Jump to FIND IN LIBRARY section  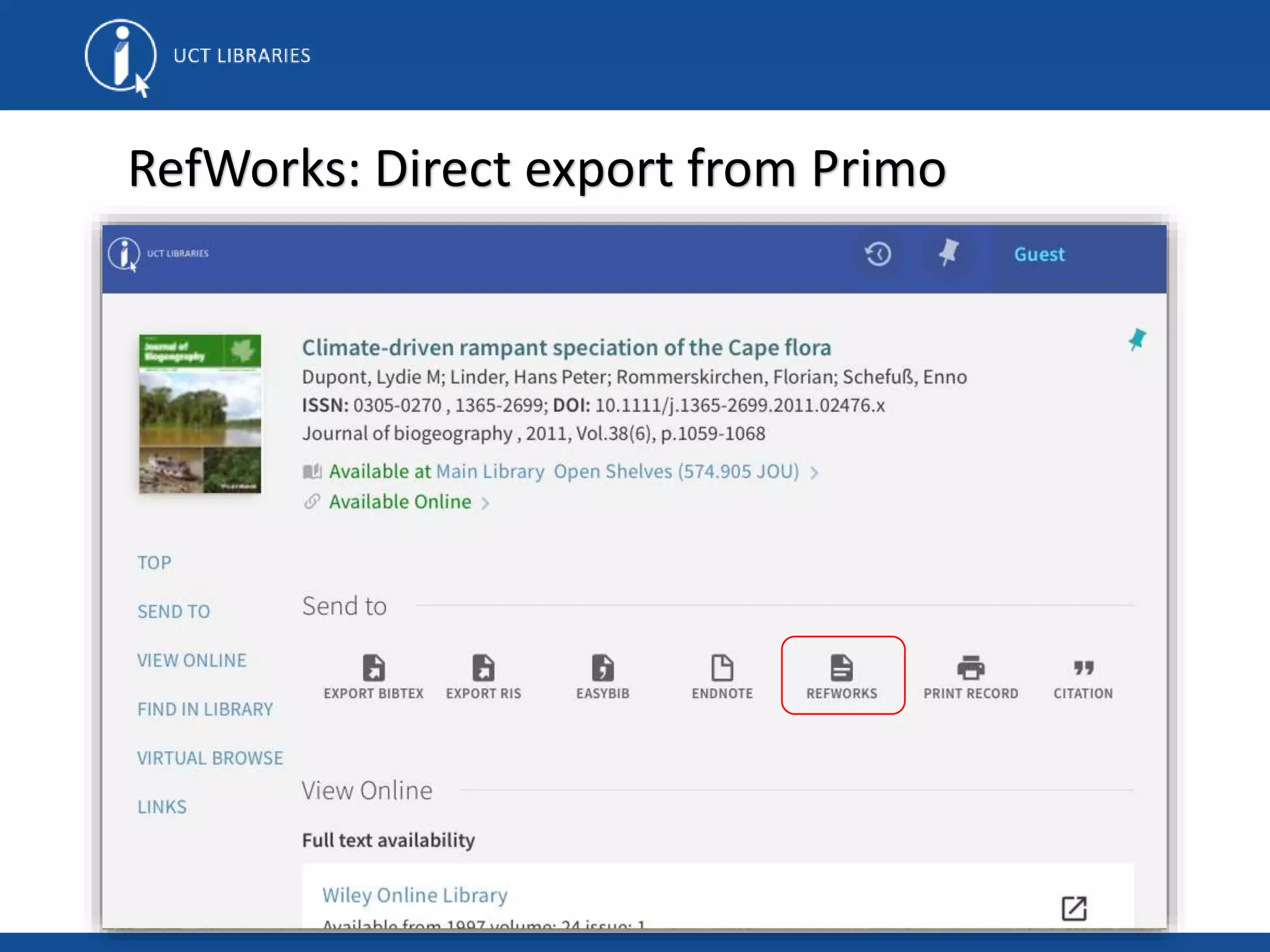(205, 709)
